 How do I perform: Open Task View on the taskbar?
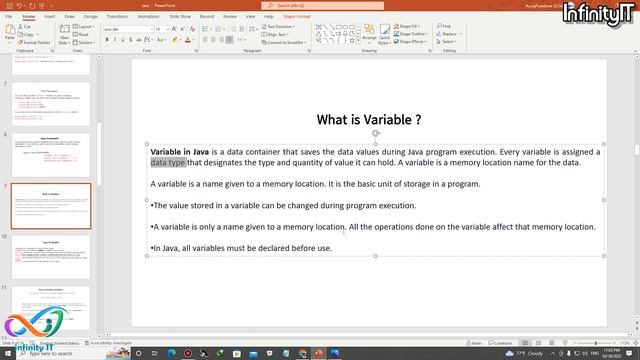pyautogui.click(x=155, y=353)
